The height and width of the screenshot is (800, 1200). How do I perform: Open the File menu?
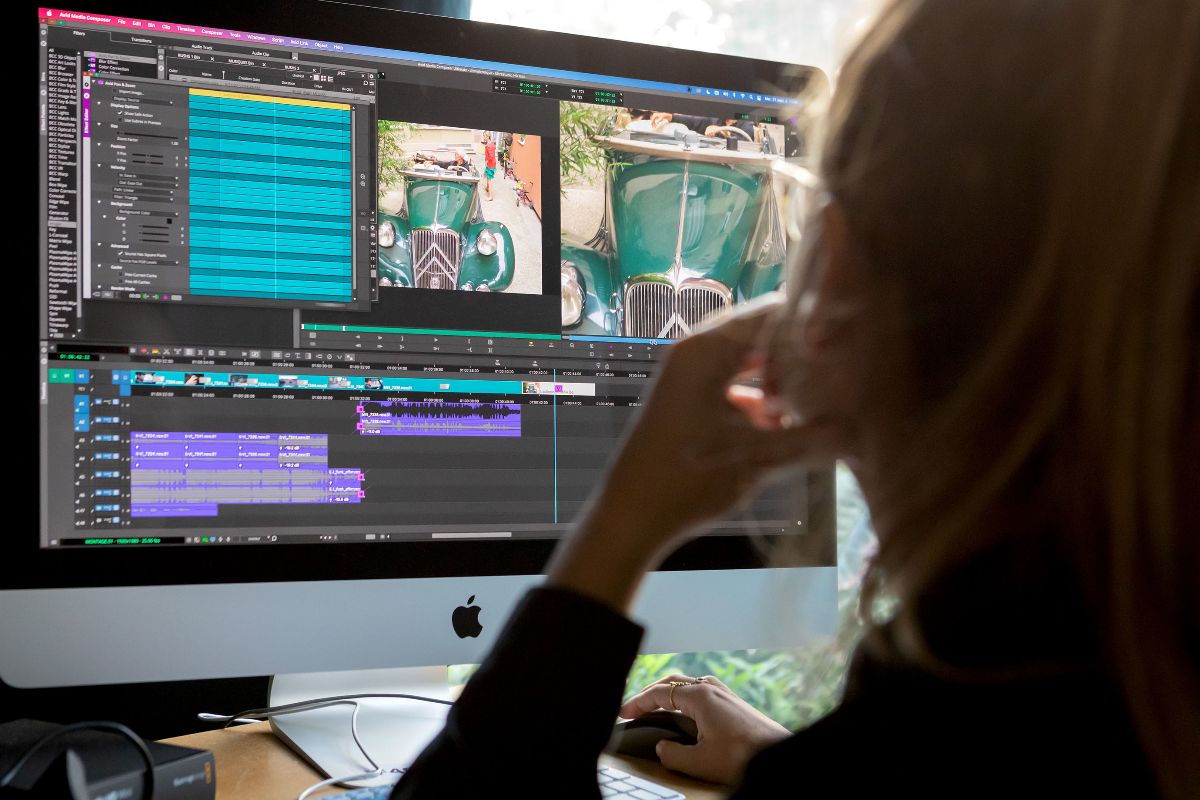121,22
